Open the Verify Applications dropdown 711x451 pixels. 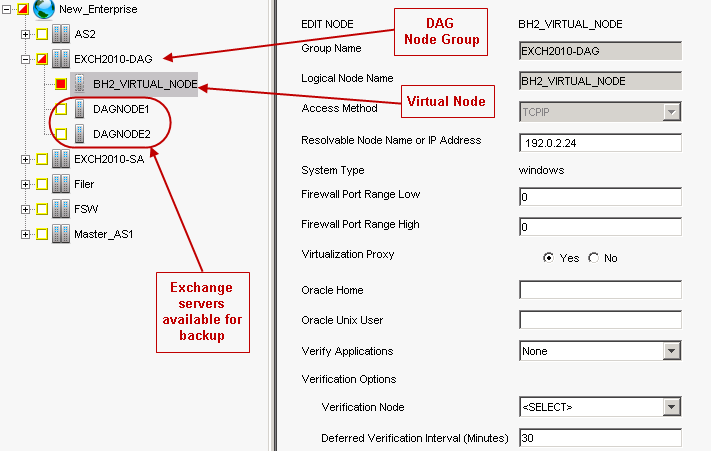[672, 351]
